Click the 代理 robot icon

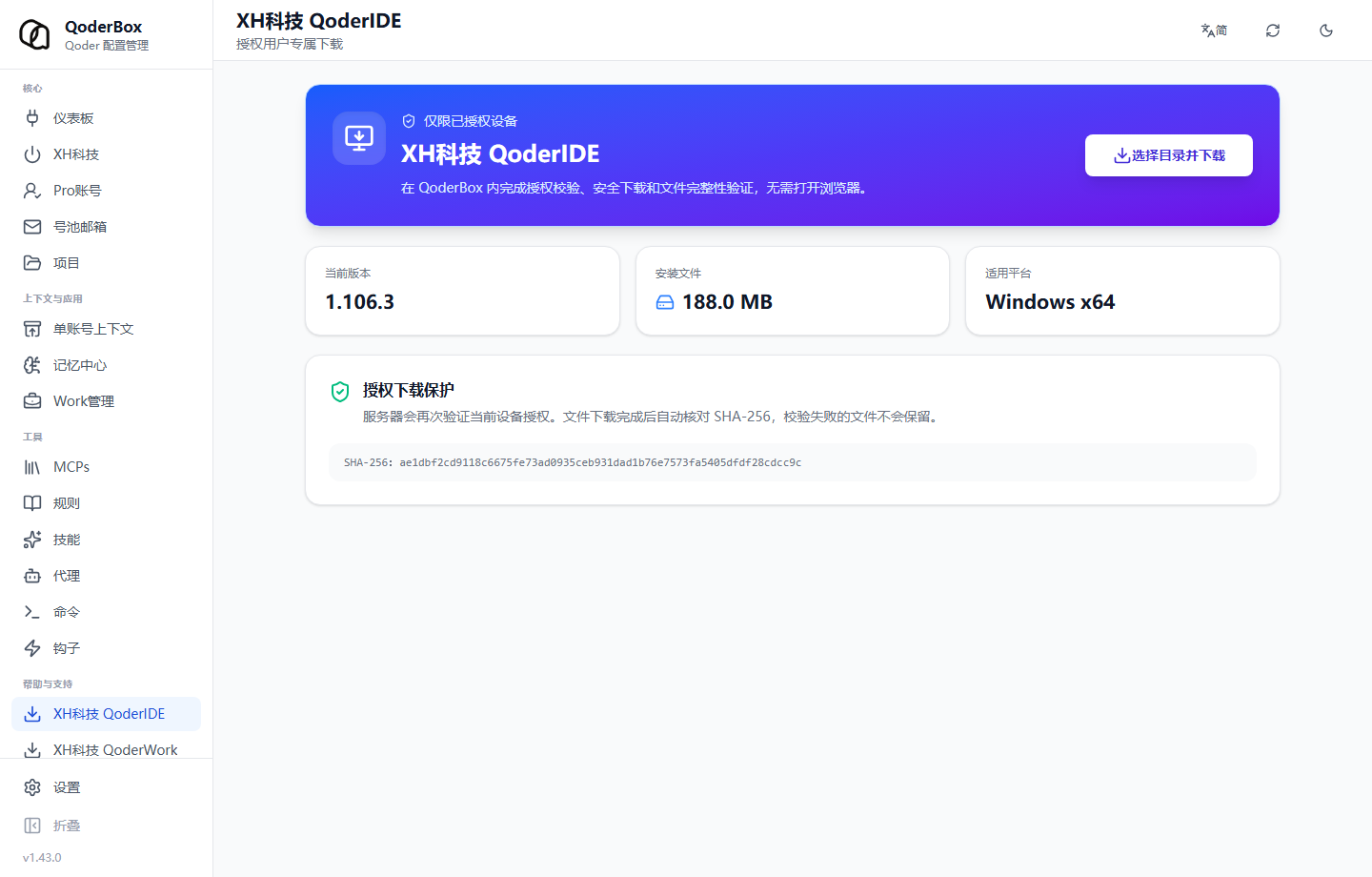point(32,576)
